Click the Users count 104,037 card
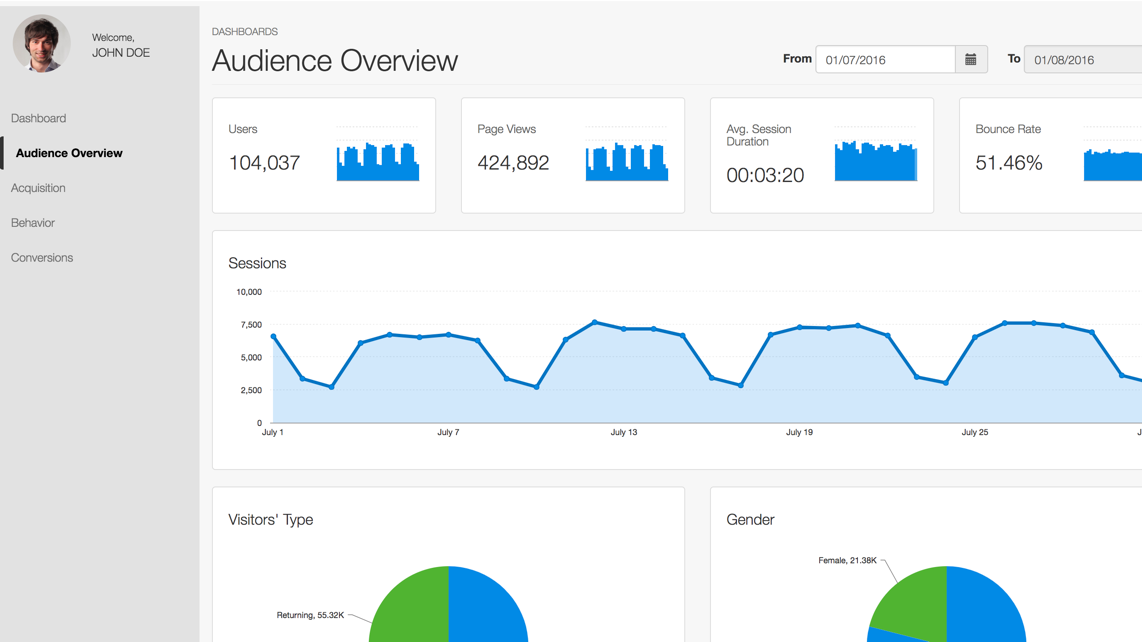This screenshot has height=642, width=1142. point(264,163)
